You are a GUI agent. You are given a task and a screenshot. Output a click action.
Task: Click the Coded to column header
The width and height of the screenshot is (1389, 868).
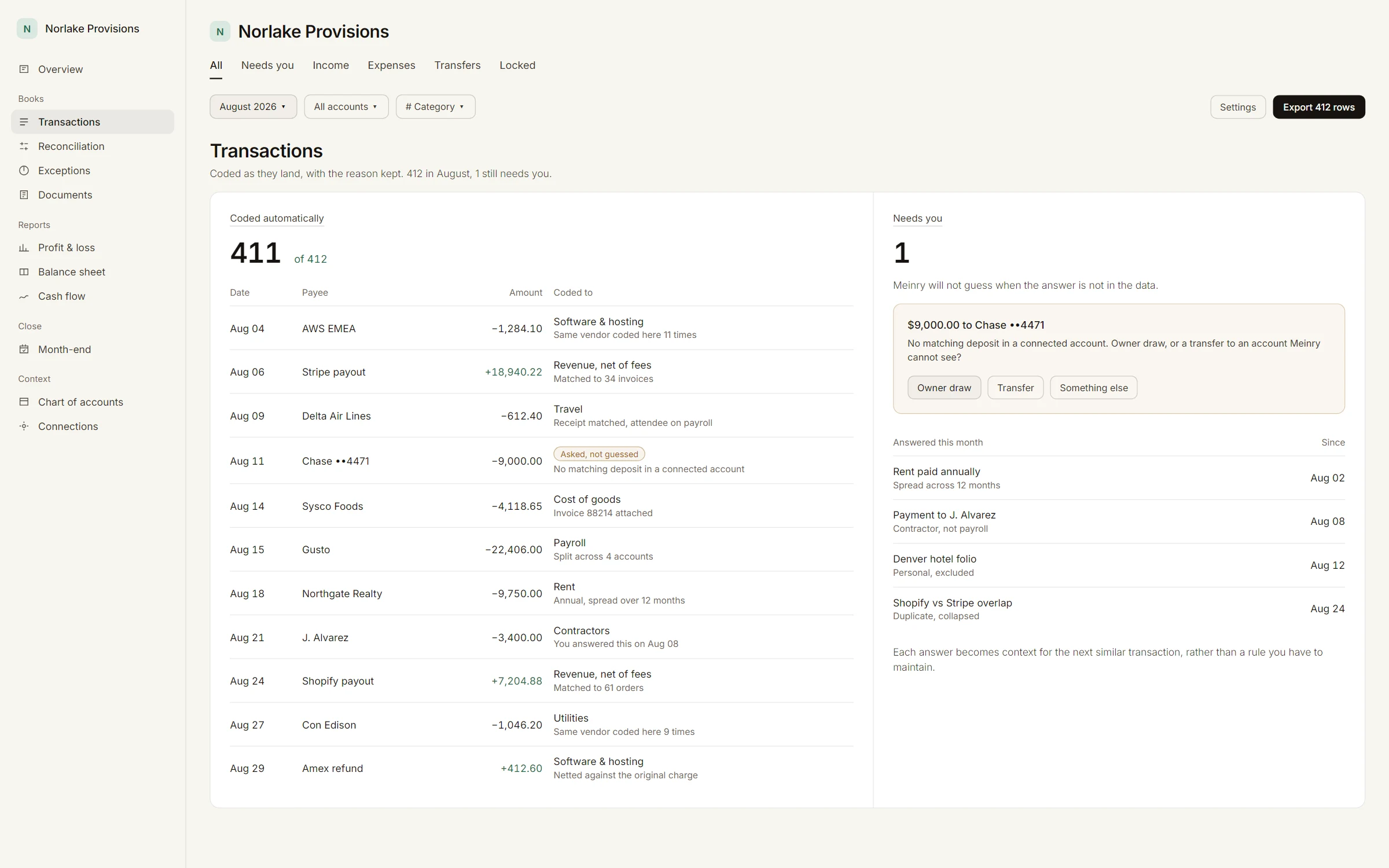tap(573, 293)
